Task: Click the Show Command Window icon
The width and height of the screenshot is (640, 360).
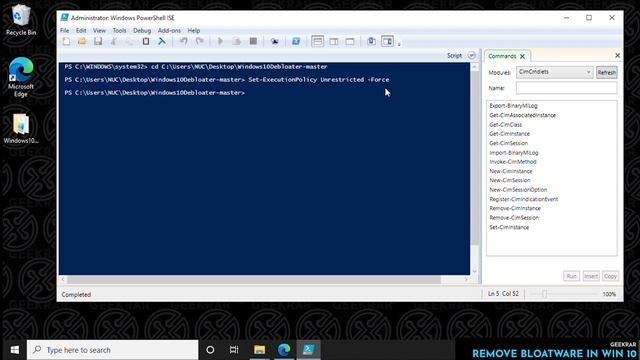Action: click(371, 41)
